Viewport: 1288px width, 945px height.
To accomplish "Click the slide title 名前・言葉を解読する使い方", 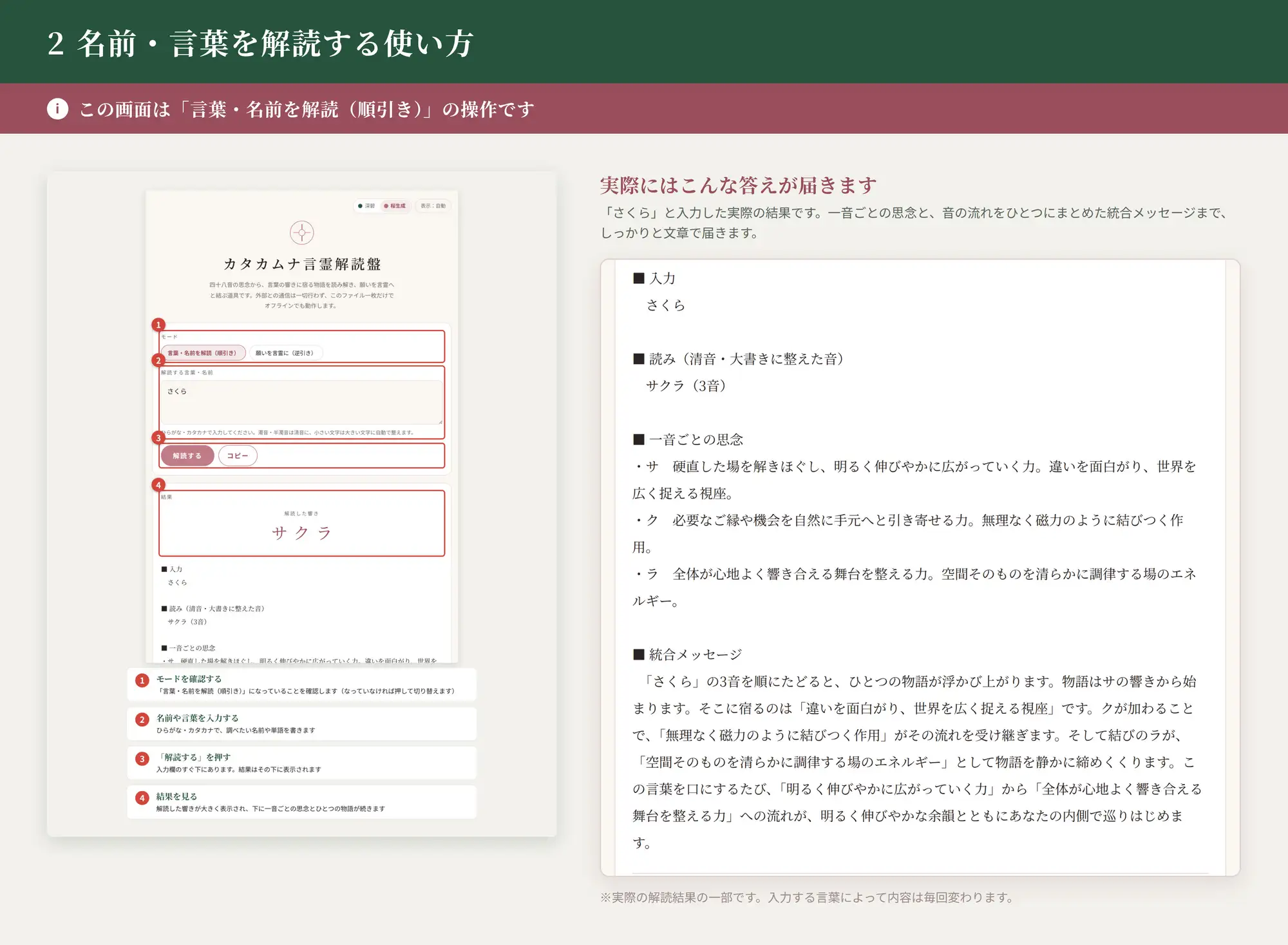I will pyautogui.click(x=276, y=44).
